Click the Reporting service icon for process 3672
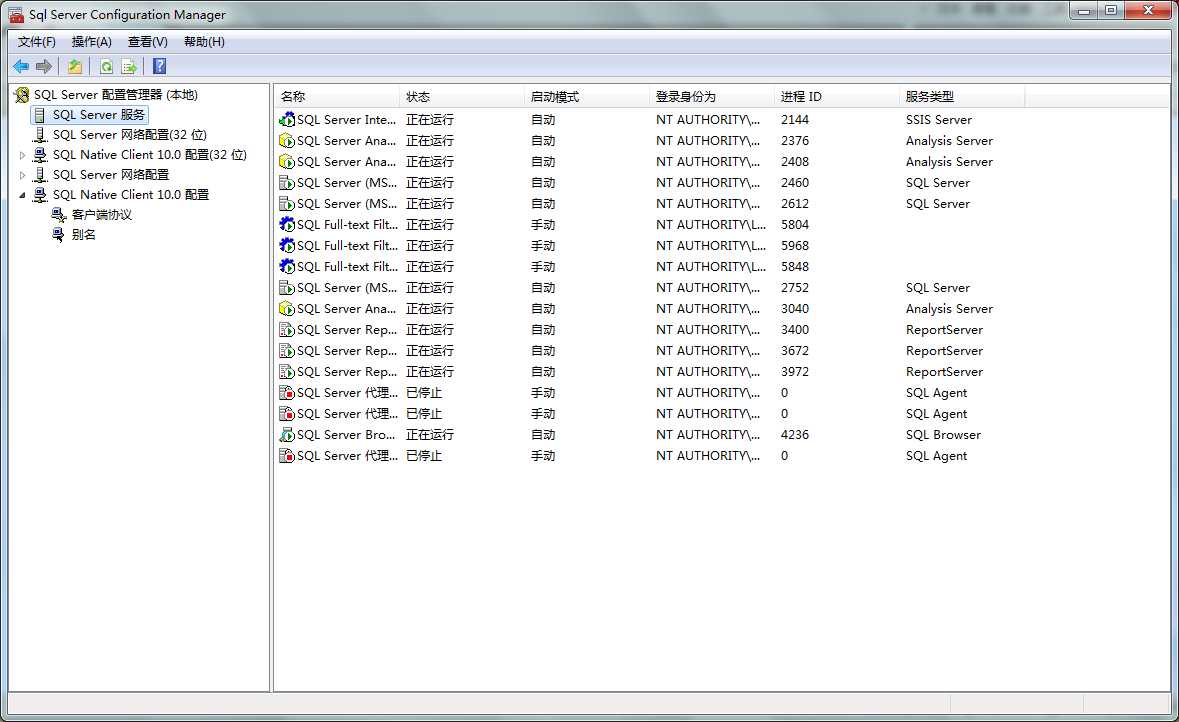Image resolution: width=1179 pixels, height=722 pixels. (x=286, y=351)
